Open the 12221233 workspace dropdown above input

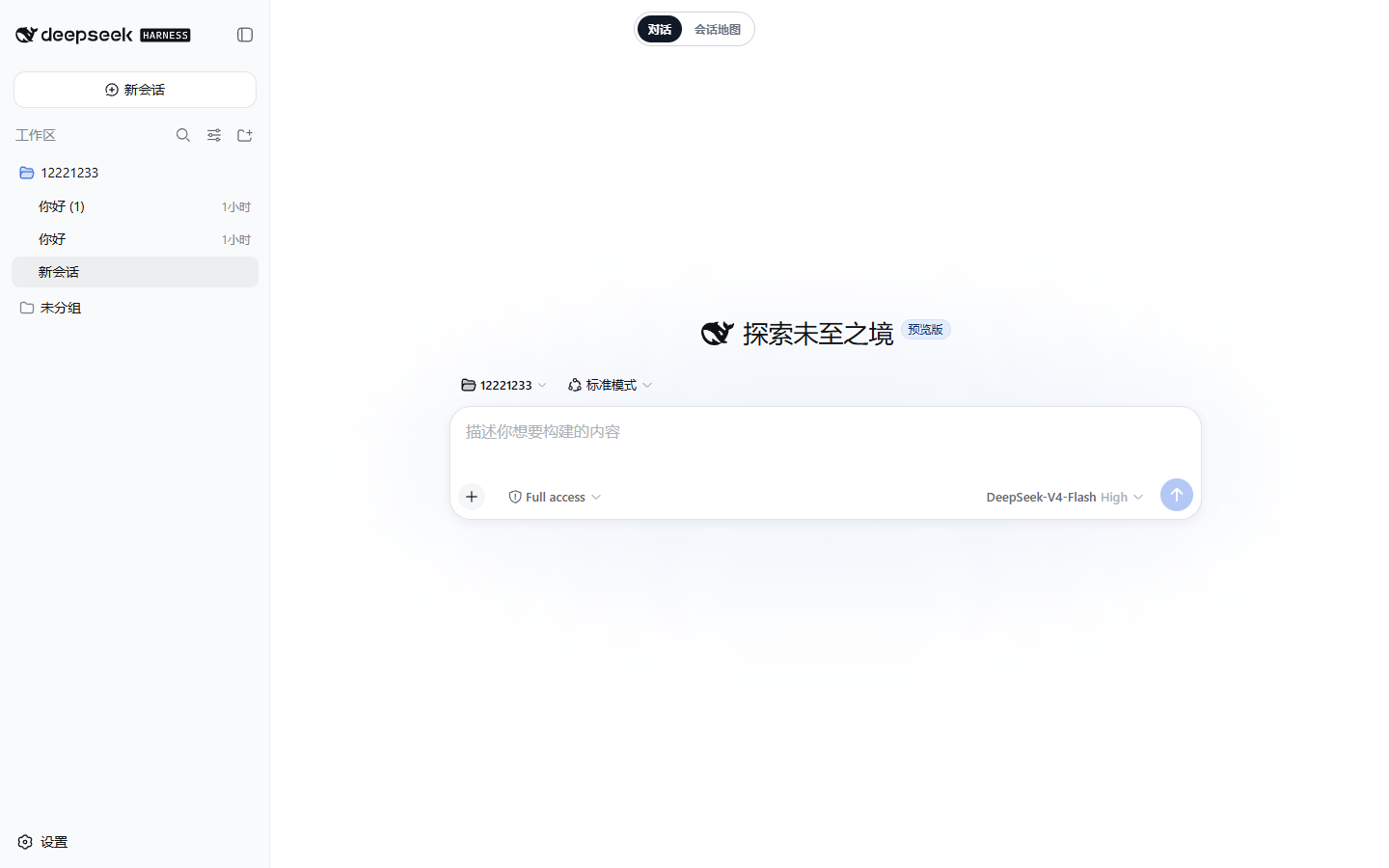click(x=504, y=385)
